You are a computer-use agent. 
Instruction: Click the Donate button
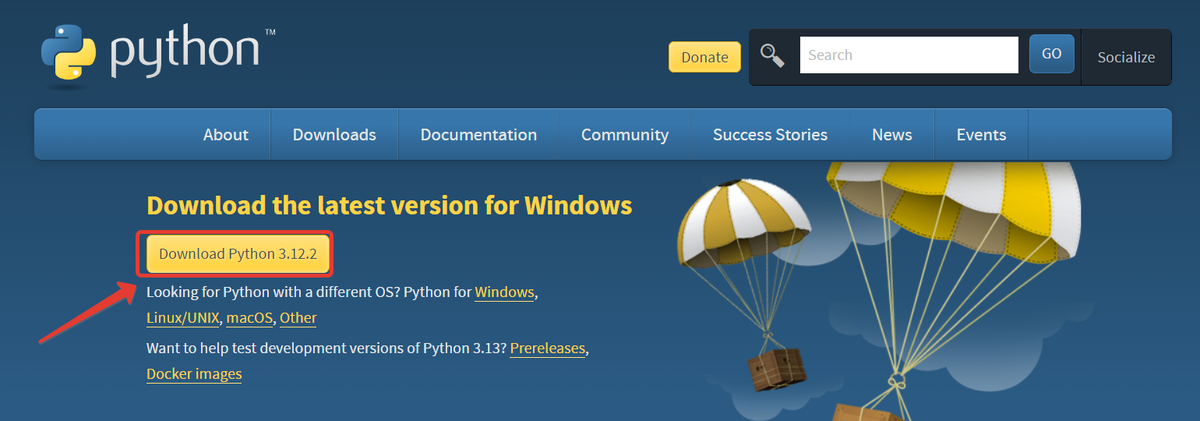(705, 57)
